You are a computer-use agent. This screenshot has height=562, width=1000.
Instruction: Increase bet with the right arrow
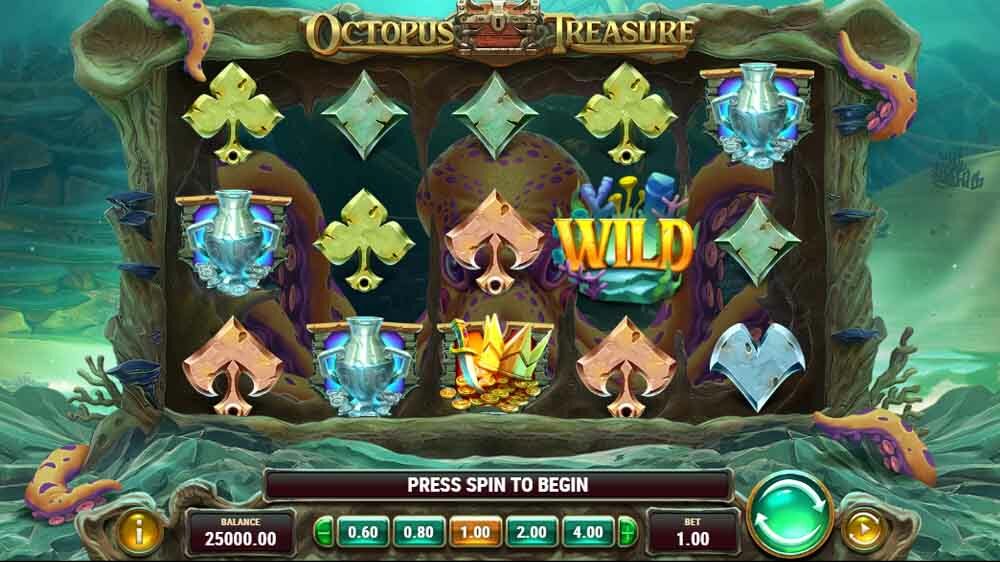tap(628, 531)
